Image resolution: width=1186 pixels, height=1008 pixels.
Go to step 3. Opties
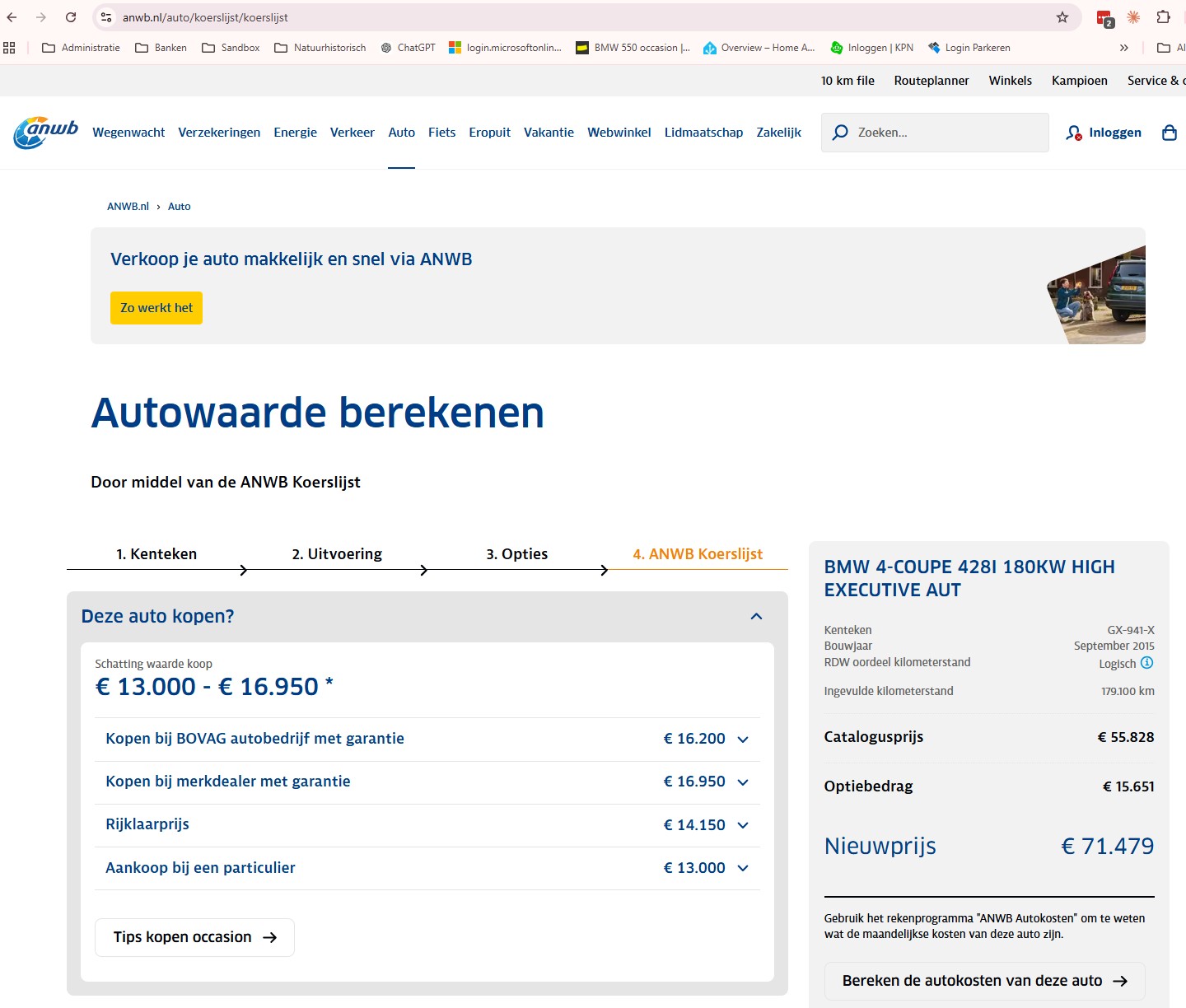point(517,554)
